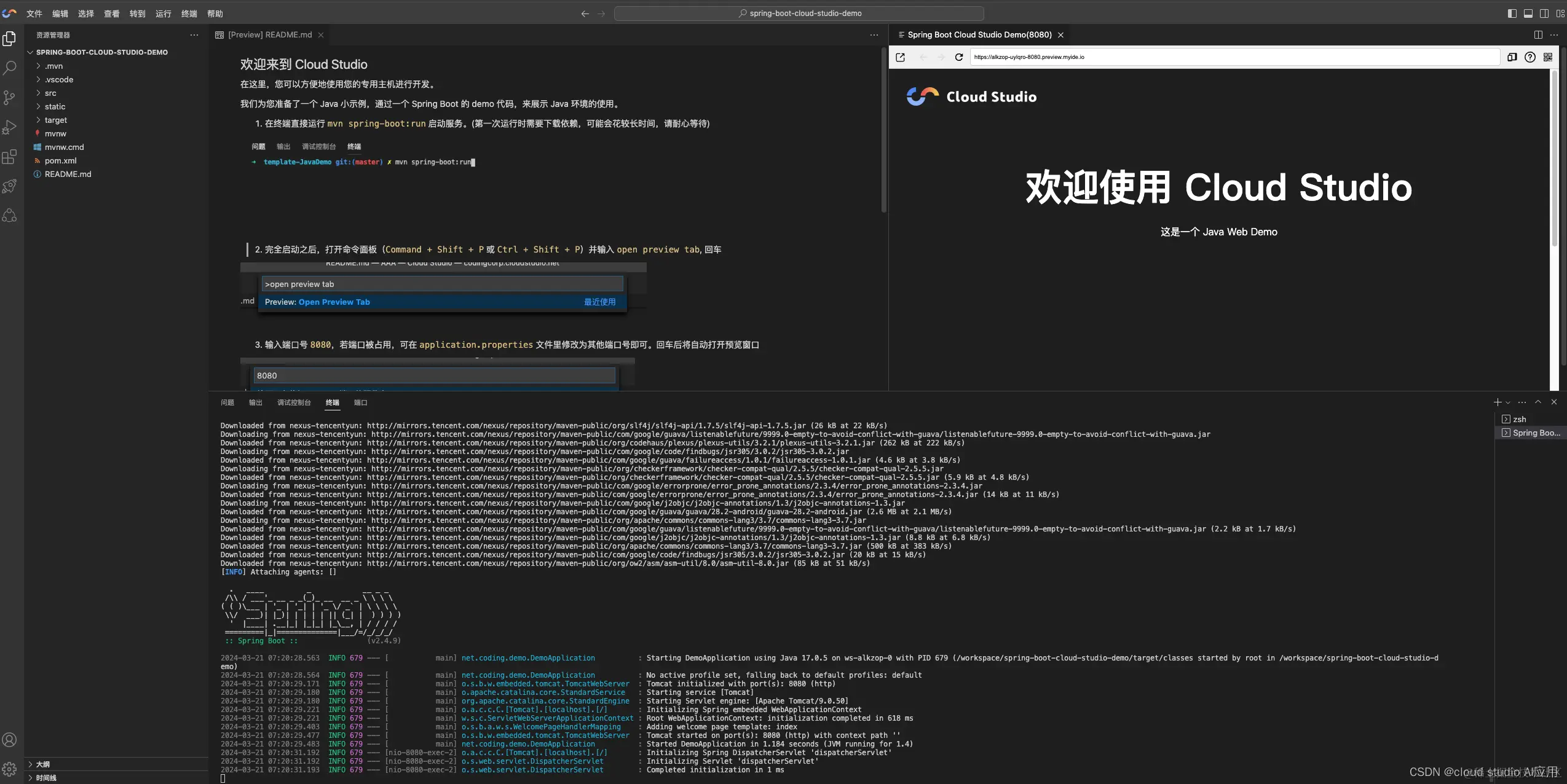The width and height of the screenshot is (1567, 784).
Task: Open the Run and Debug view
Action: pos(9,127)
